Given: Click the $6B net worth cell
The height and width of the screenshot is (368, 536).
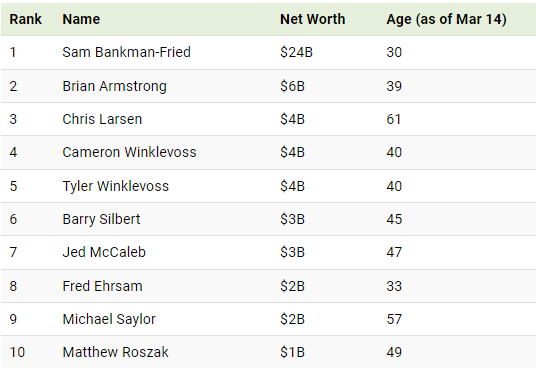Looking at the screenshot, I should coord(292,86).
